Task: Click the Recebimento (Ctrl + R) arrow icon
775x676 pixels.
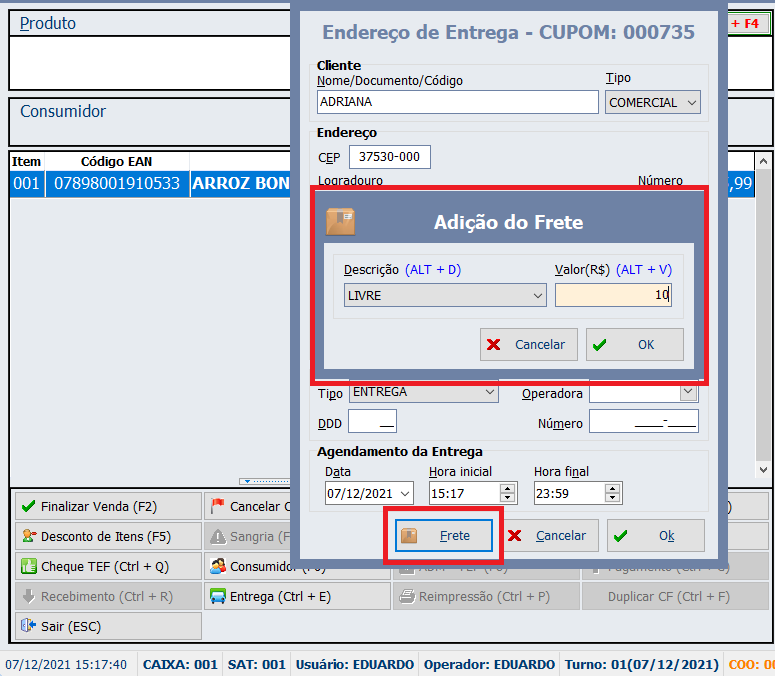Action: tap(28, 597)
